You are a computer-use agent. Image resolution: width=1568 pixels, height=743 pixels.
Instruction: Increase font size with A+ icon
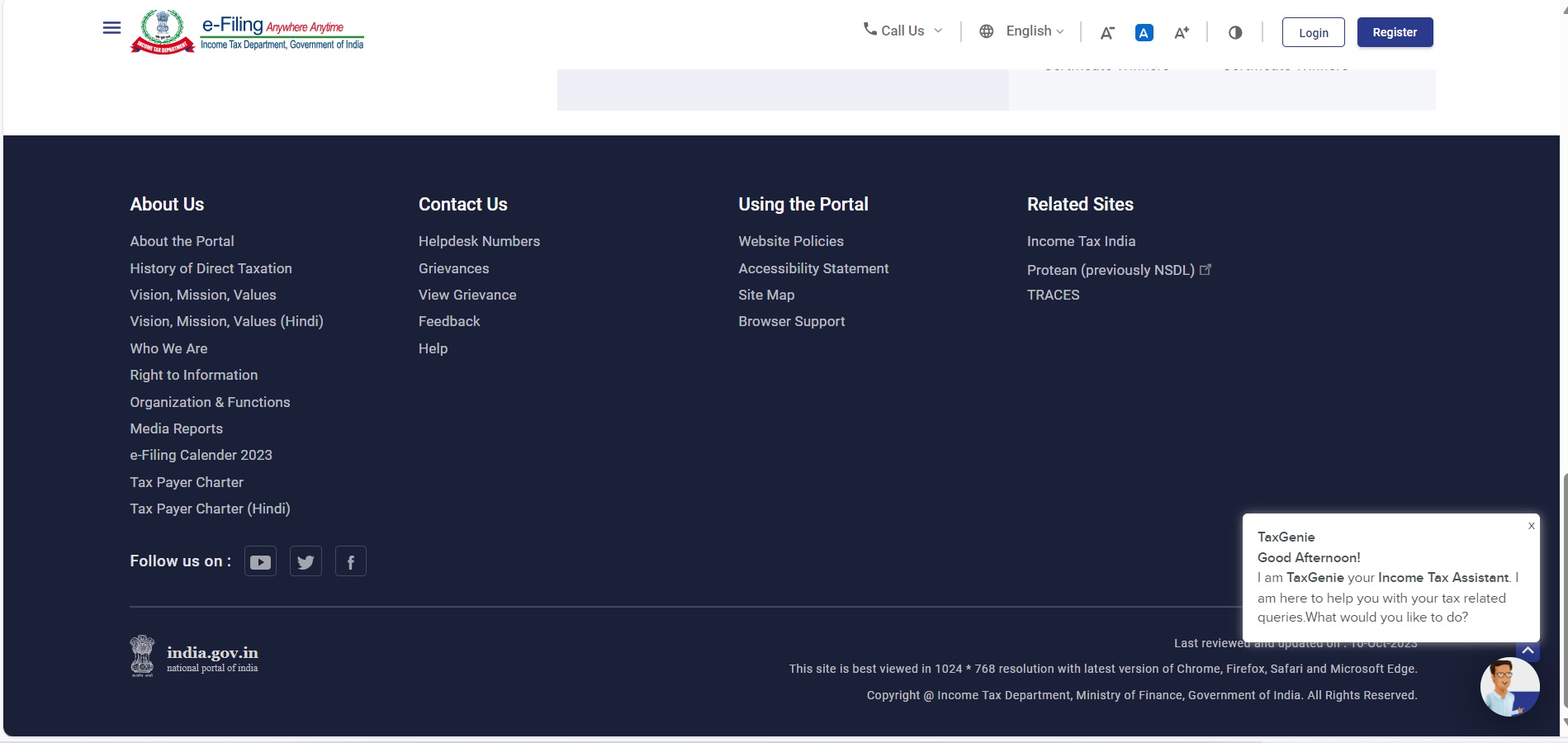1182,32
